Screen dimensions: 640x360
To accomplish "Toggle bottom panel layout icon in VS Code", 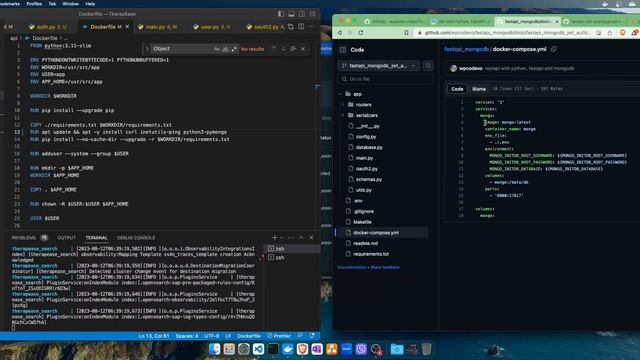I will click(291, 14).
